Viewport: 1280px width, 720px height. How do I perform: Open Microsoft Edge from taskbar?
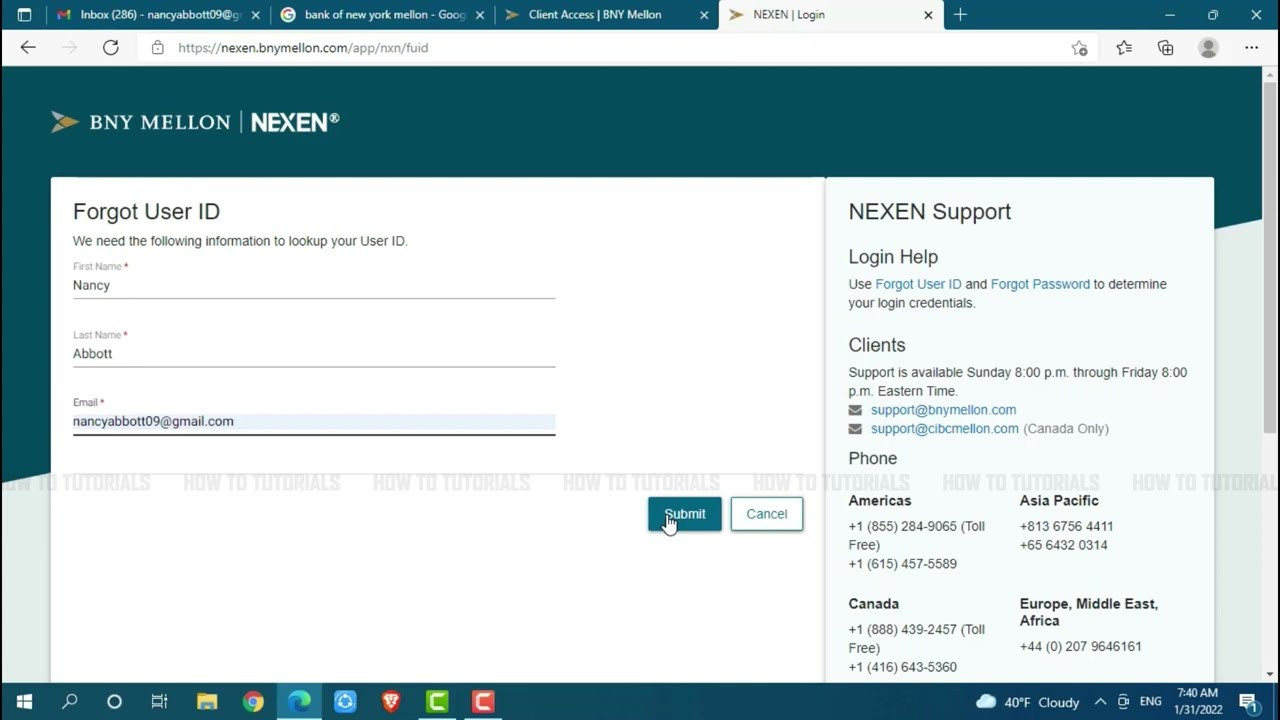pos(299,702)
